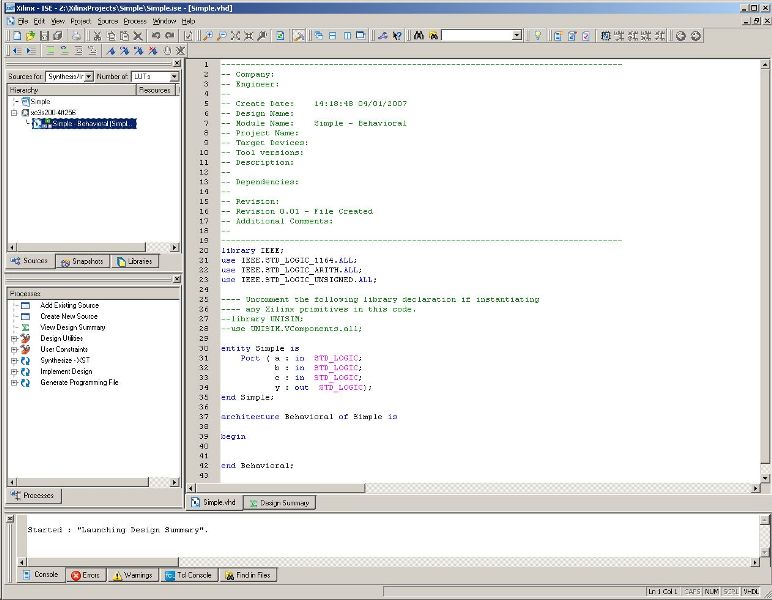Screen dimensions: 772x600
Task: Switch to the Snapshots tab
Action: 82,261
